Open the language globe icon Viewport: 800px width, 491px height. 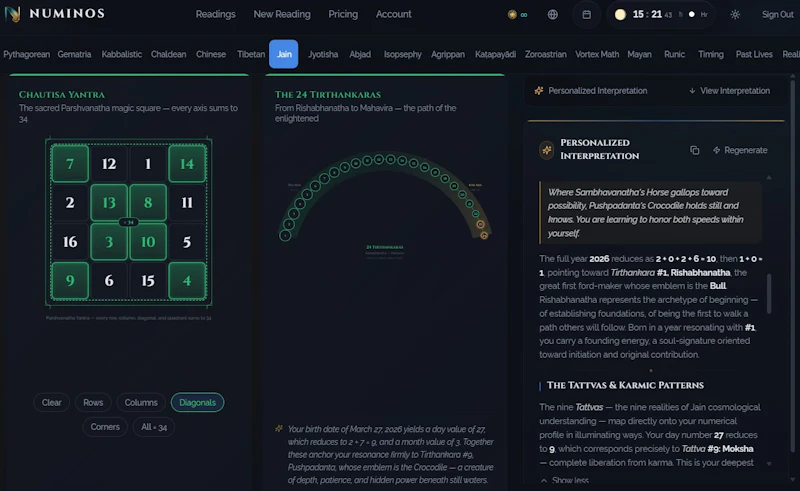553,15
